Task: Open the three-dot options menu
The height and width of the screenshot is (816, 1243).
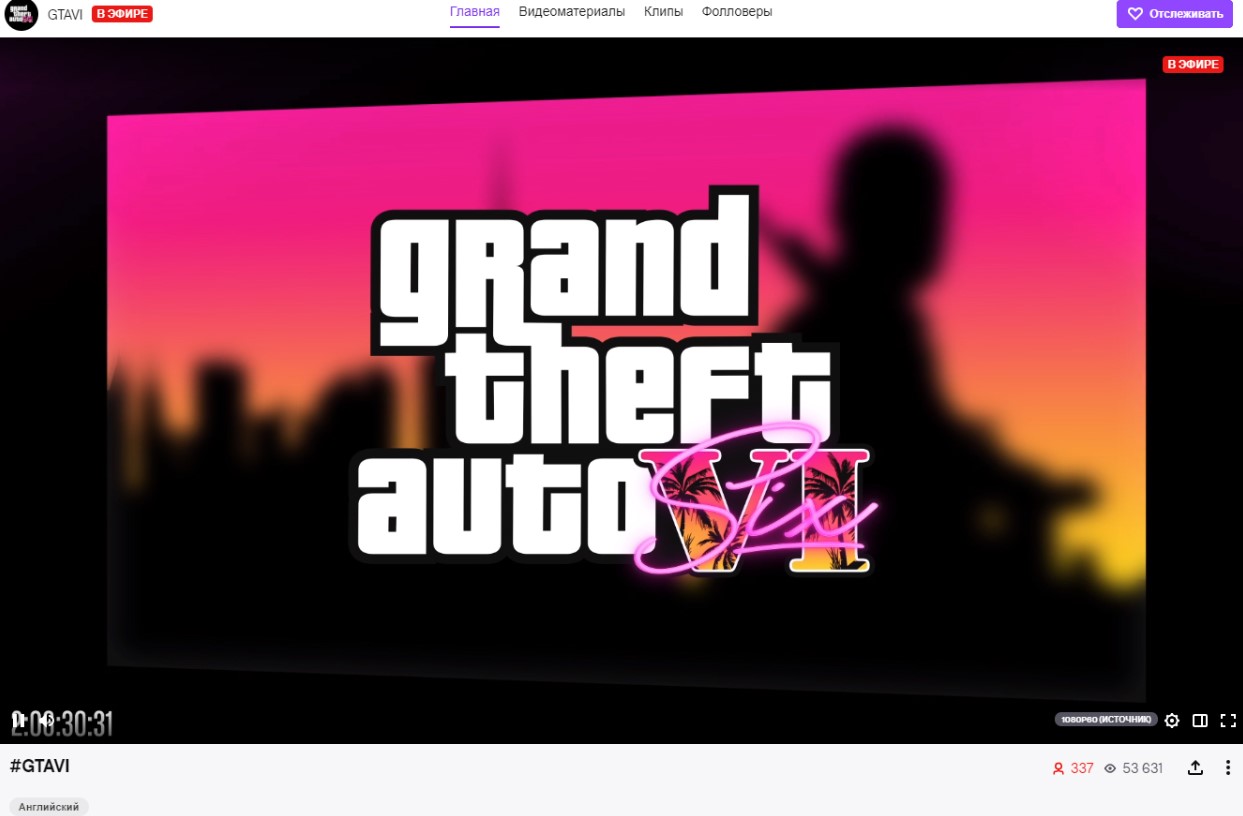Action: [1227, 767]
